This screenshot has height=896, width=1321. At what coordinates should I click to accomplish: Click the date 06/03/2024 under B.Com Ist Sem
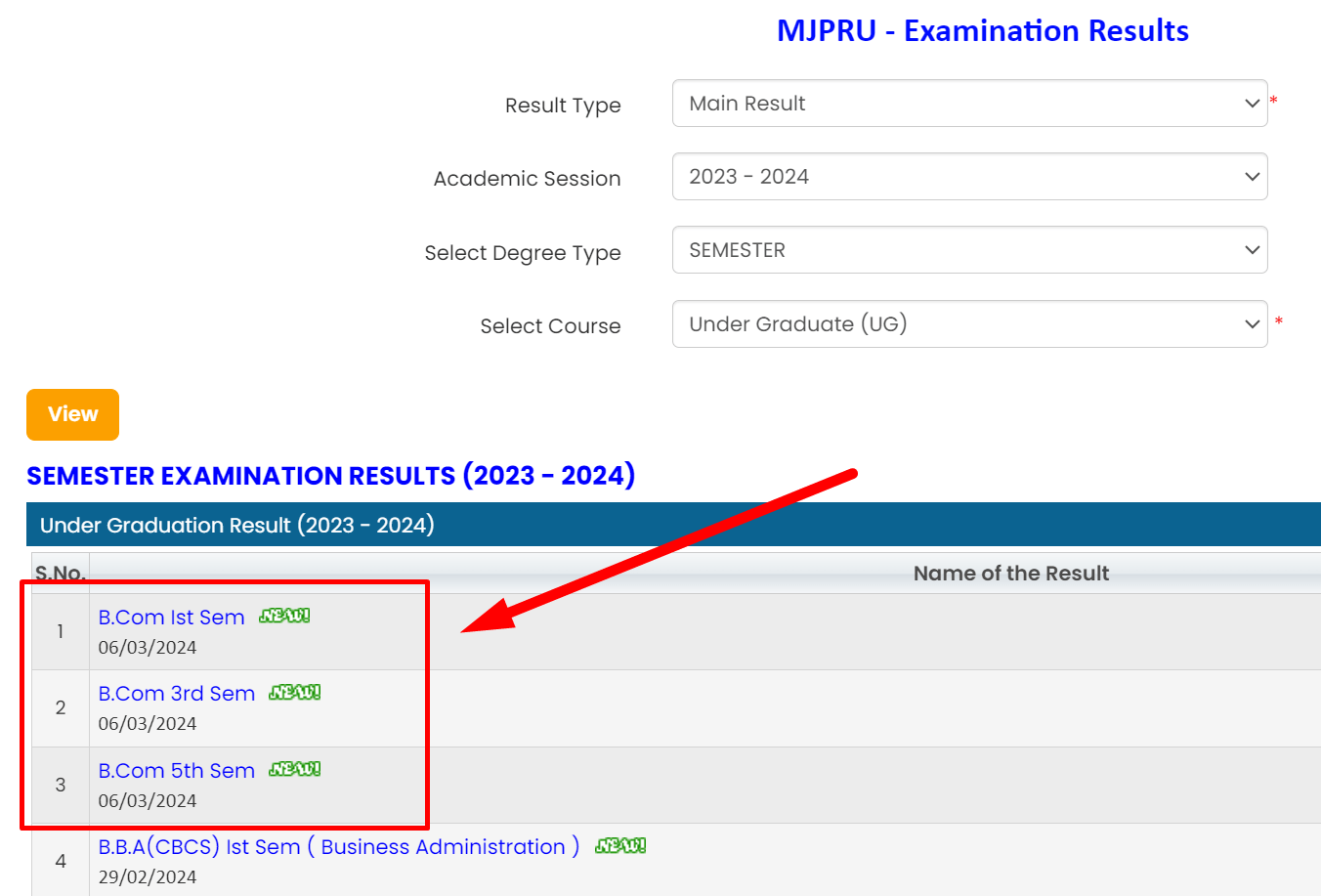148,648
